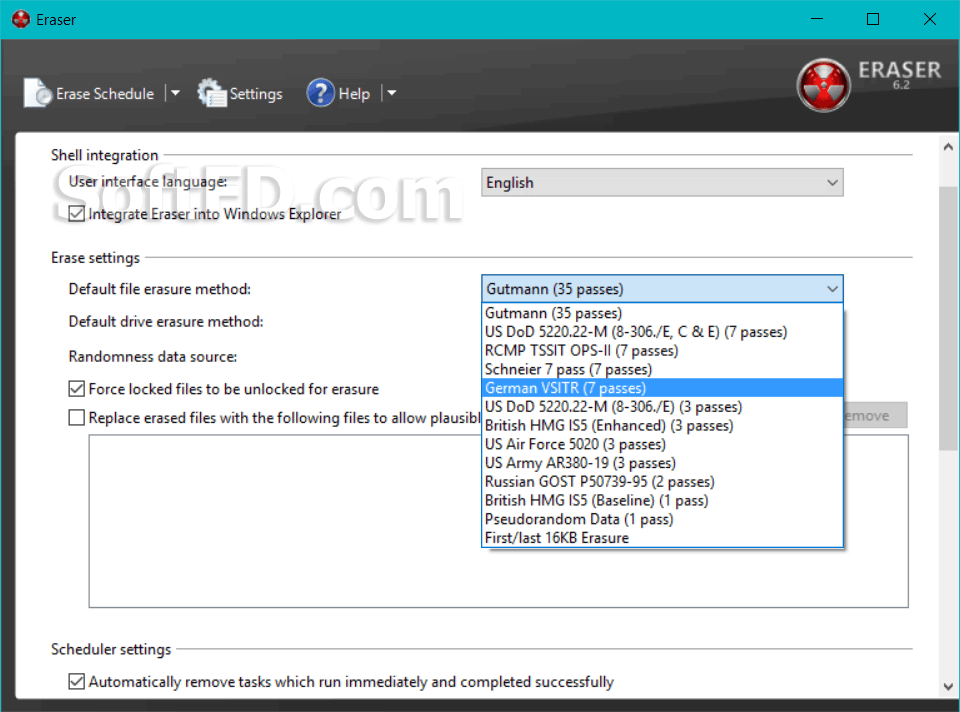The image size is (960, 712).
Task: Choose Russian GOST P50739-95 (2 passes)
Action: (662, 482)
